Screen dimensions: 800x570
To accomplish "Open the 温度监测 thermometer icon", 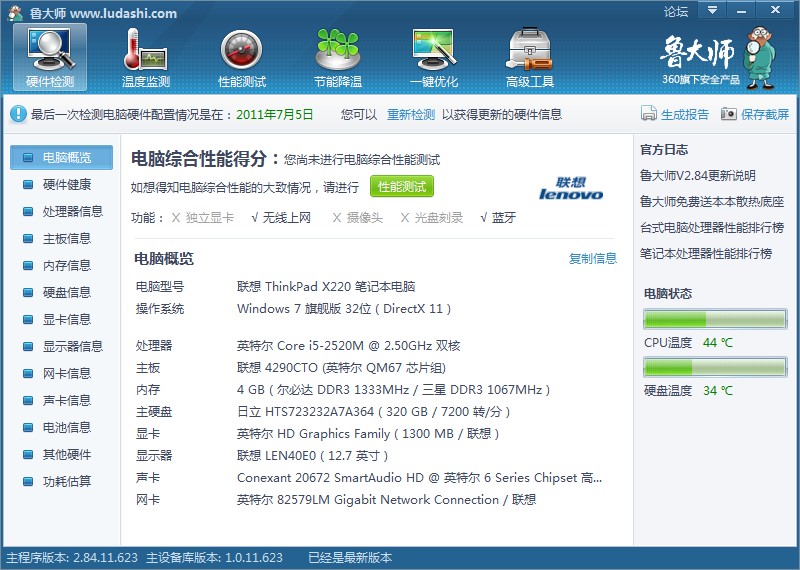I will pyautogui.click(x=145, y=57).
